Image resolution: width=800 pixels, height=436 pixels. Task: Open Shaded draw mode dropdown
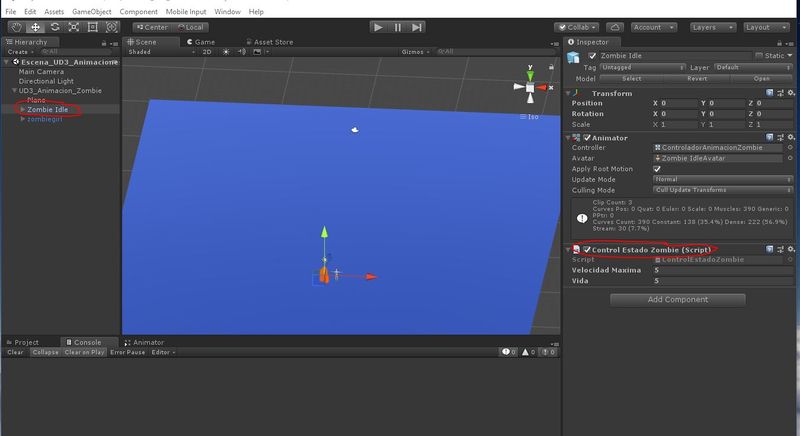point(161,52)
